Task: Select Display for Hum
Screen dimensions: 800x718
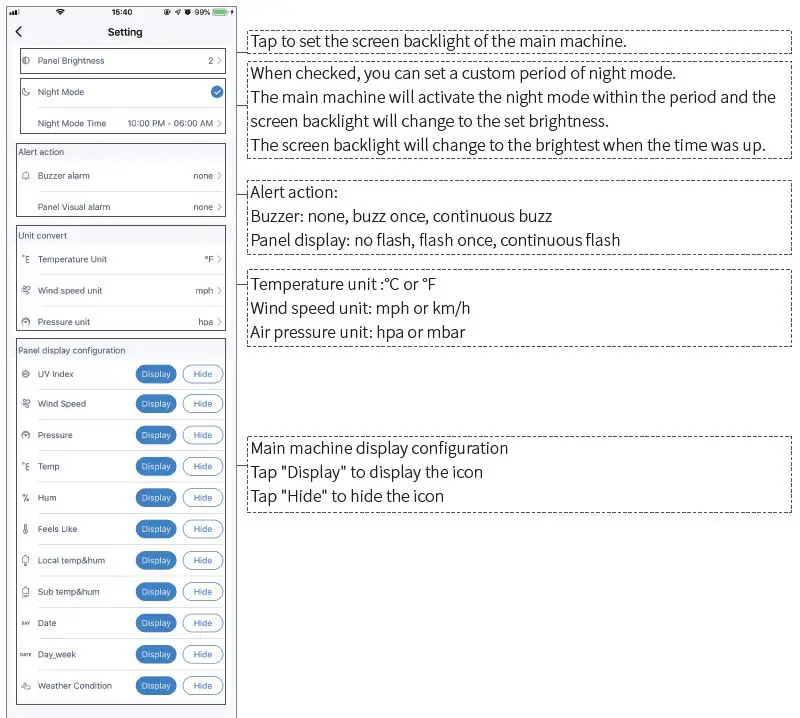Action: tap(156, 498)
